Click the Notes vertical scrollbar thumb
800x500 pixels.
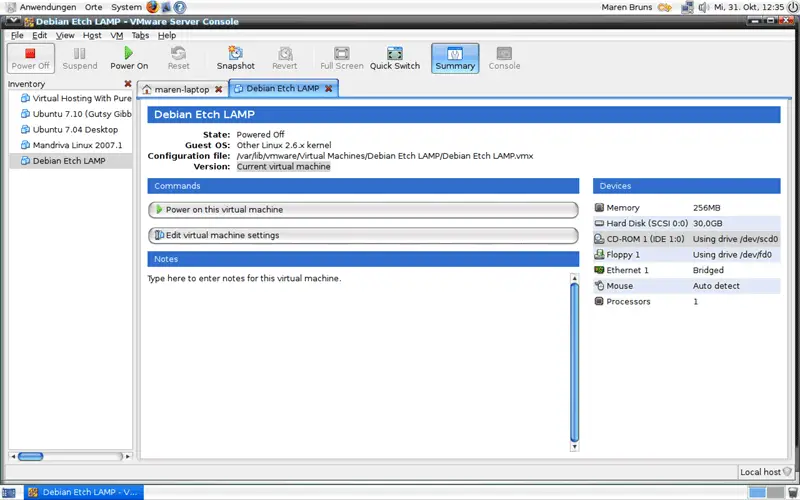[x=574, y=363]
